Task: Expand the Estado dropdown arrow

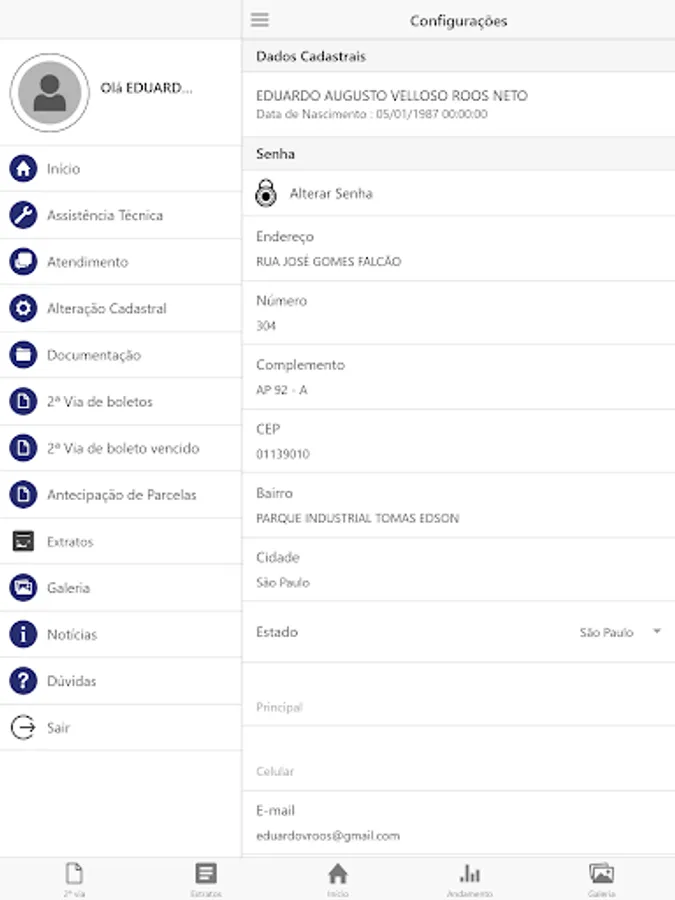Action: pyautogui.click(x=657, y=631)
